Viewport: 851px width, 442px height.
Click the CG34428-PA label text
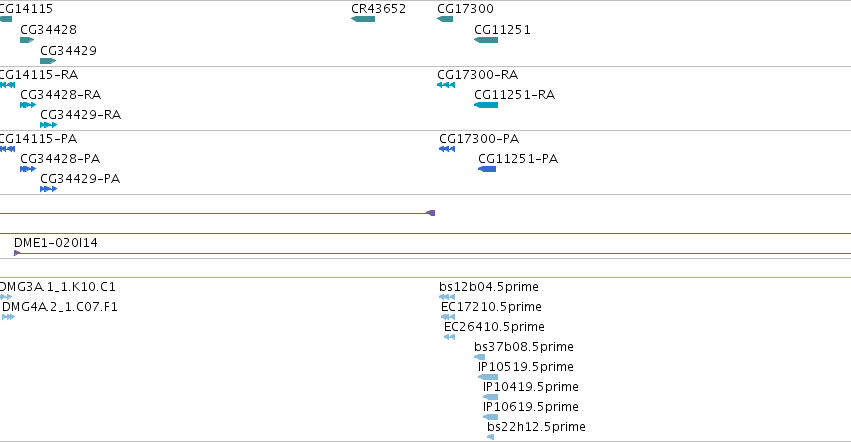[60, 159]
